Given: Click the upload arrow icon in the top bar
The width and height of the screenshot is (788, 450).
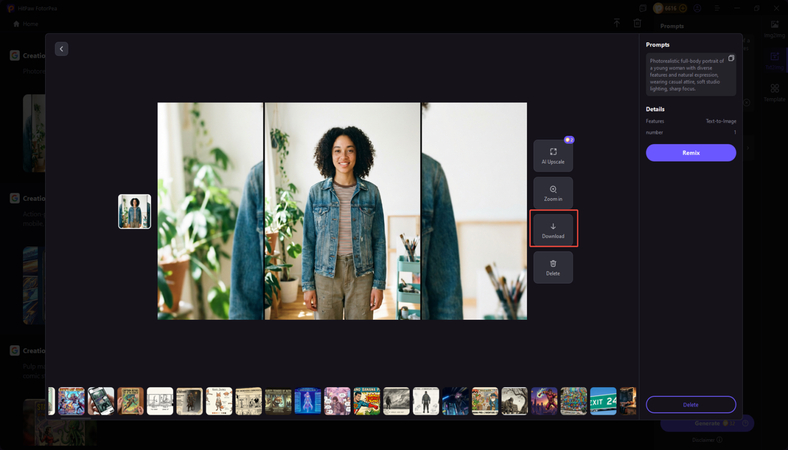Looking at the screenshot, I should pyautogui.click(x=617, y=23).
